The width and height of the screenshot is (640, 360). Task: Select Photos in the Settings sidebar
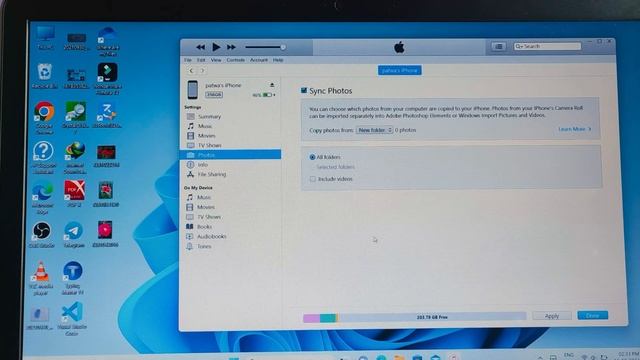[230, 155]
